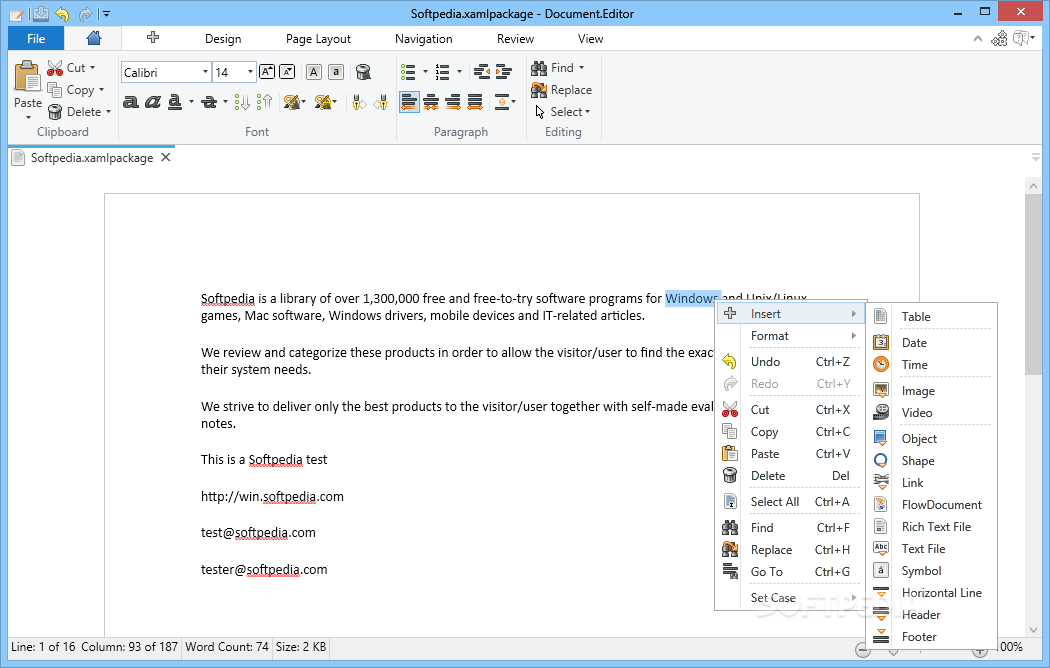1050x668 pixels.
Task: Open the Select dropdown in Editing group
Action: [x=562, y=112]
